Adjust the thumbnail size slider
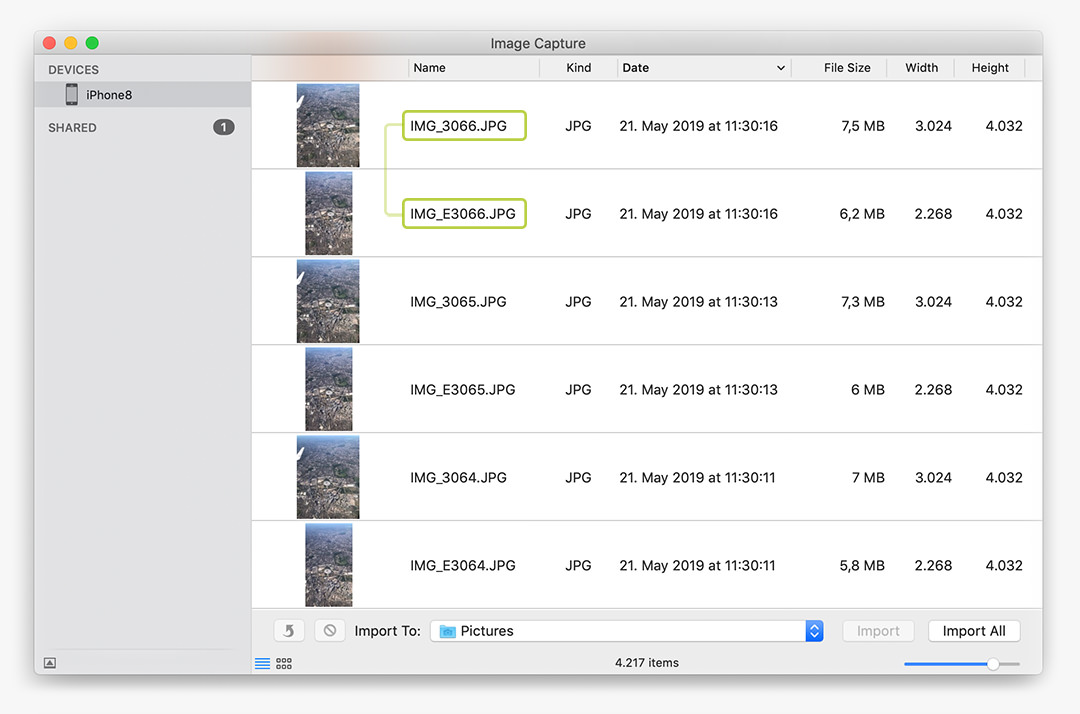Image resolution: width=1080 pixels, height=714 pixels. click(x=992, y=664)
